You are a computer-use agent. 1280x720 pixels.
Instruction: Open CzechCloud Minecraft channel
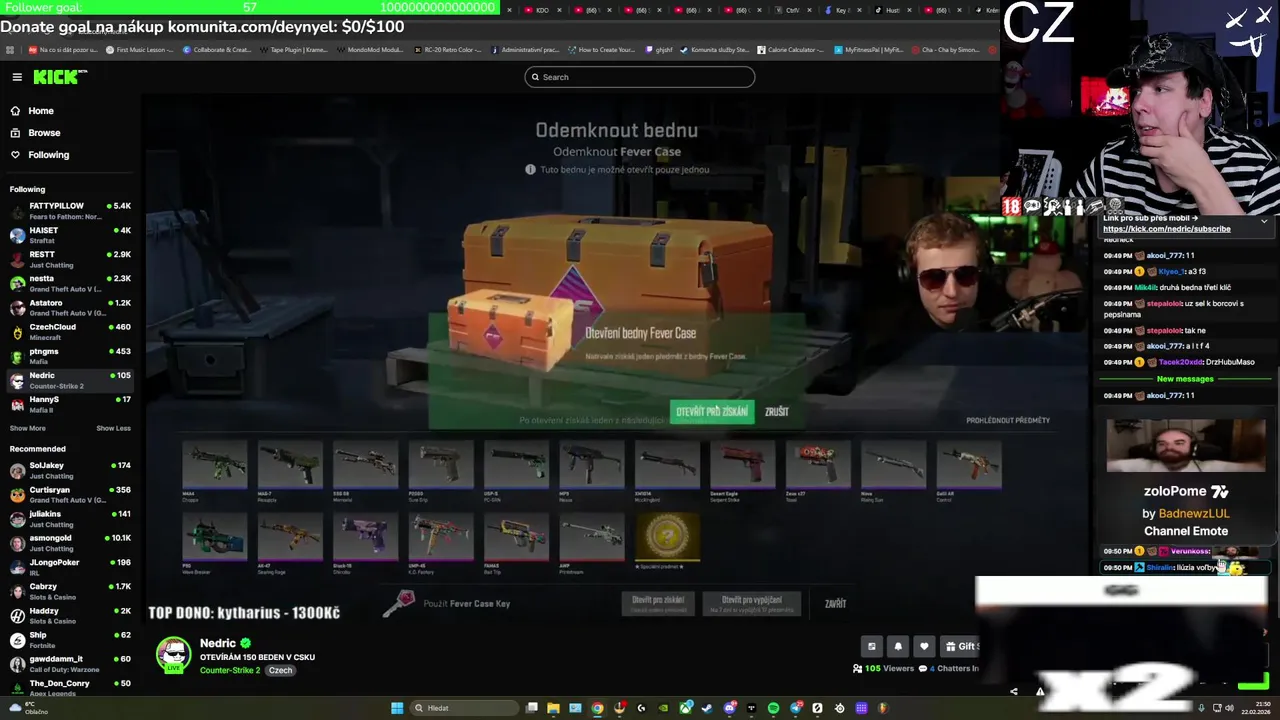[x=70, y=332]
